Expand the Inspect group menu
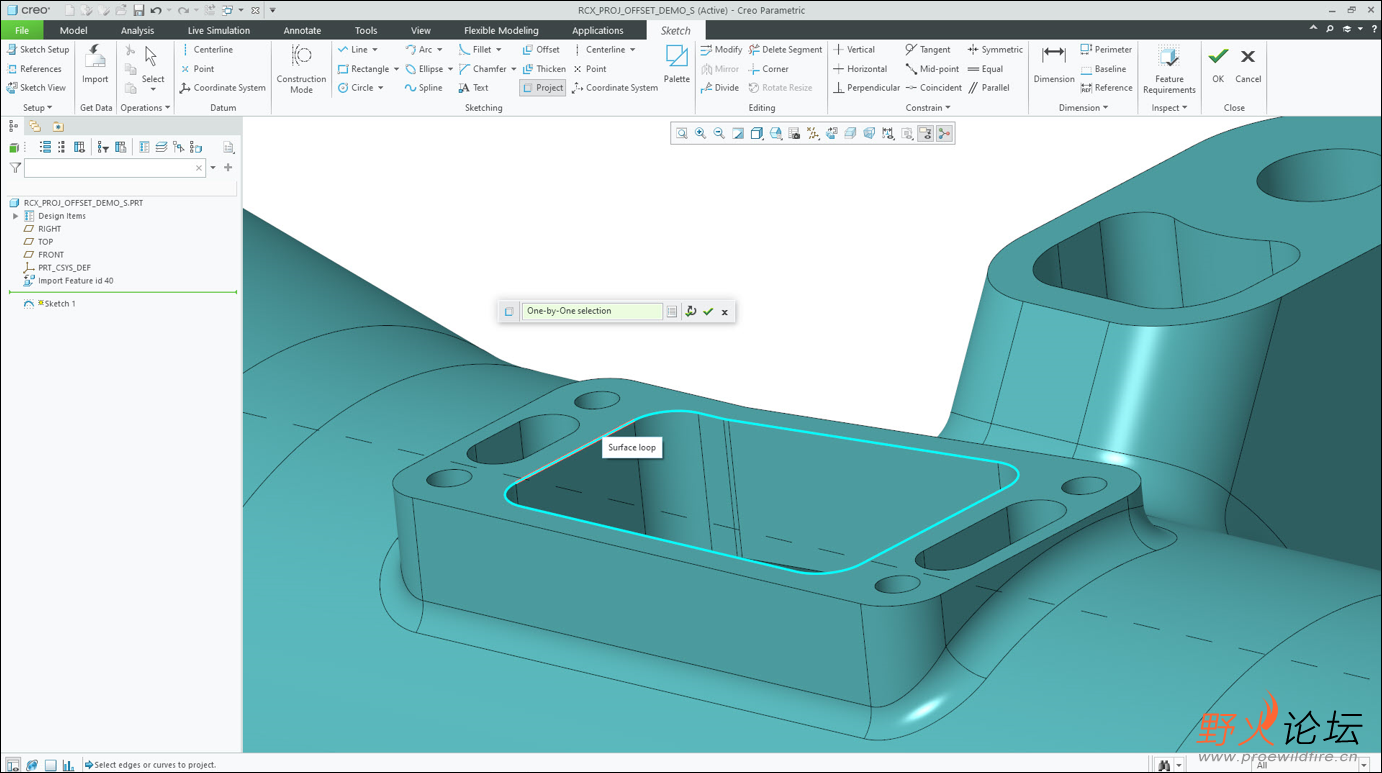The width and height of the screenshot is (1382, 773). 1169,108
